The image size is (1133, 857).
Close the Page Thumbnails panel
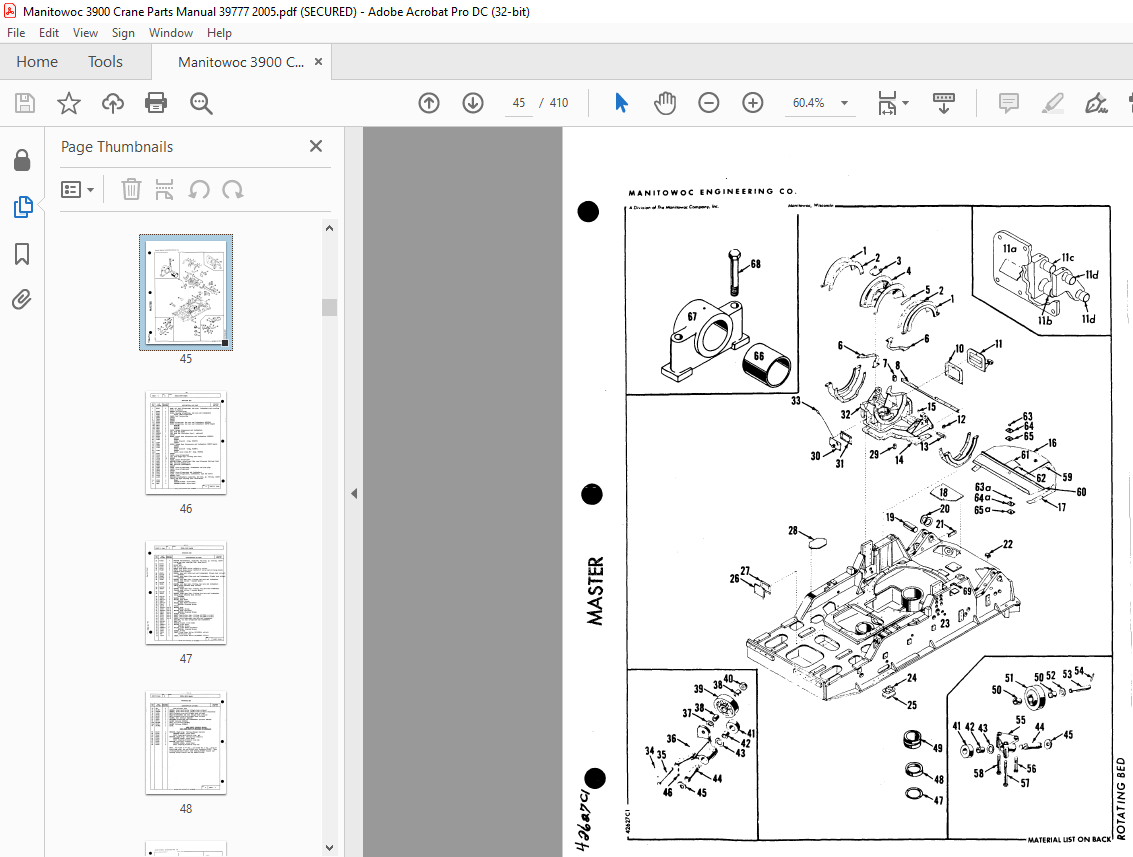tap(316, 146)
